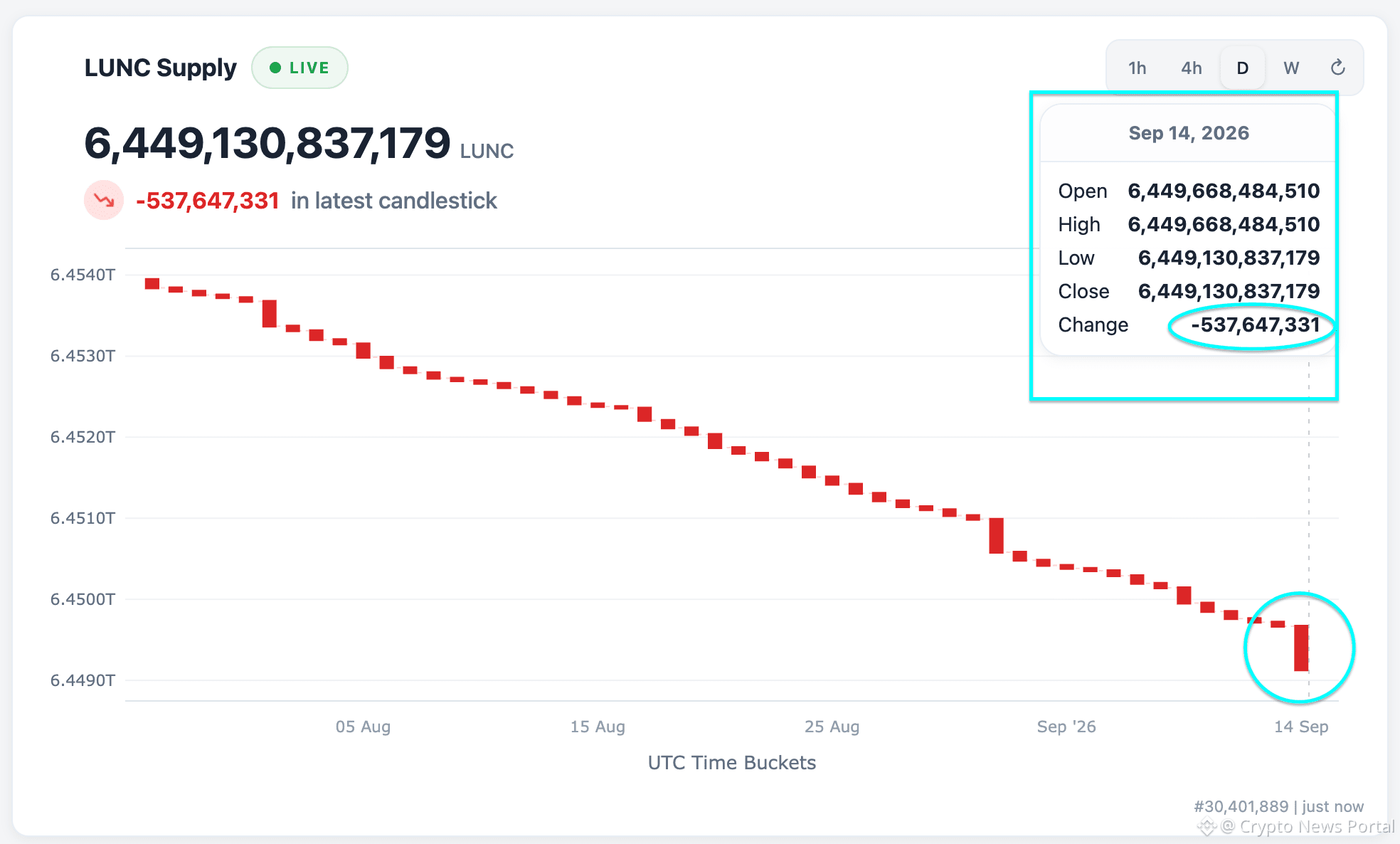Switch to the 4h timeframe
The height and width of the screenshot is (844, 1400).
pyautogui.click(x=1191, y=68)
